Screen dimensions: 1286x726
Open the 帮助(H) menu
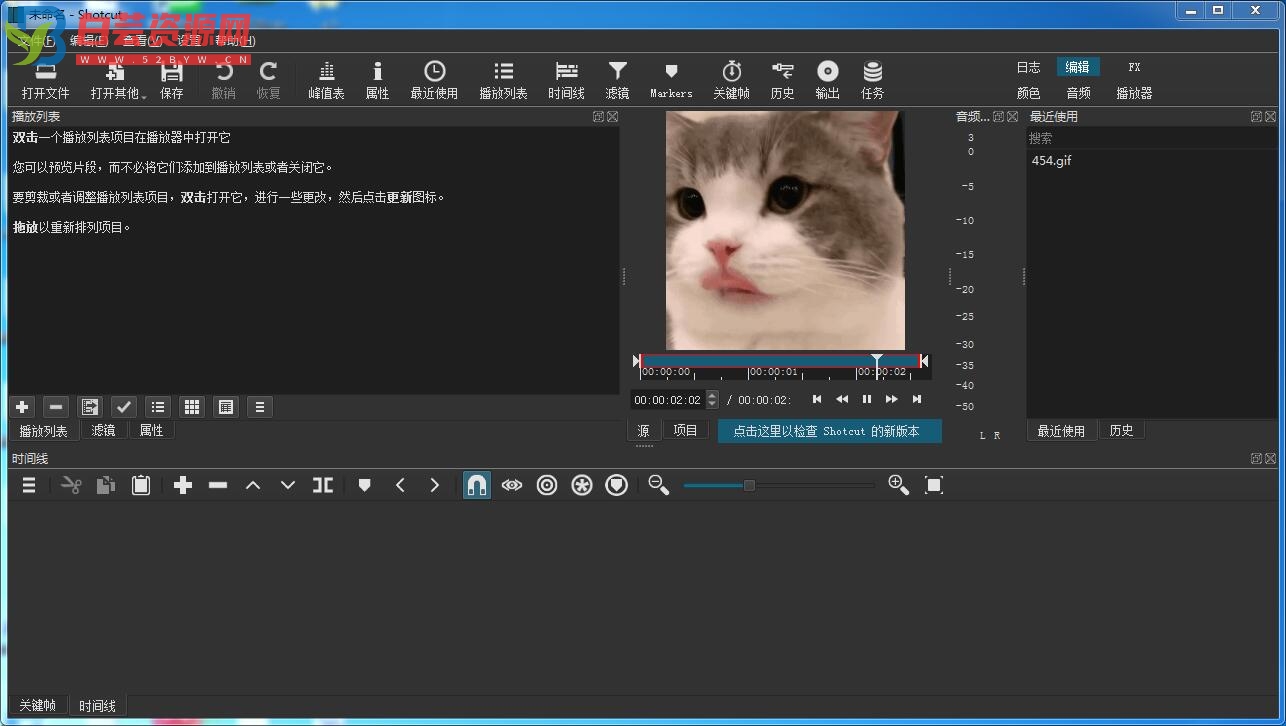[234, 41]
